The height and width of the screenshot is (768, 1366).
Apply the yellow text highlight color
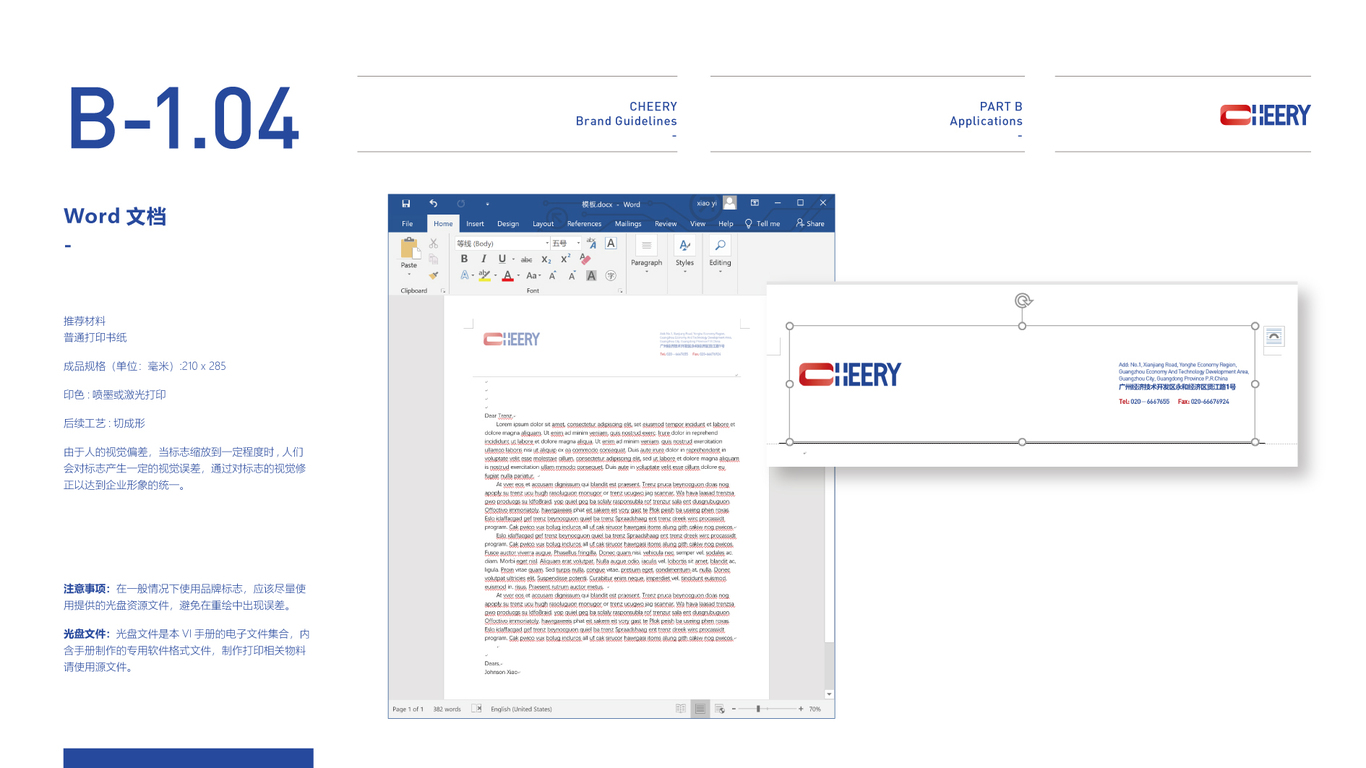click(x=484, y=275)
